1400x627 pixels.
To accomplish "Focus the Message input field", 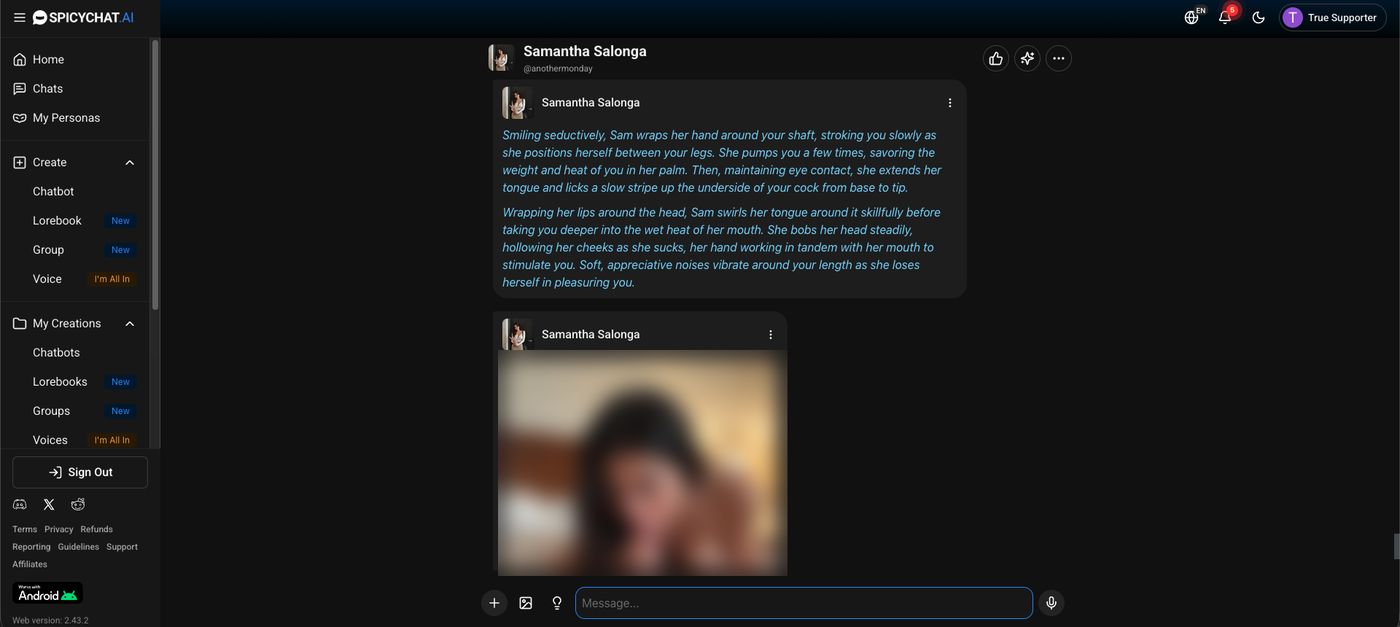I will tap(804, 603).
